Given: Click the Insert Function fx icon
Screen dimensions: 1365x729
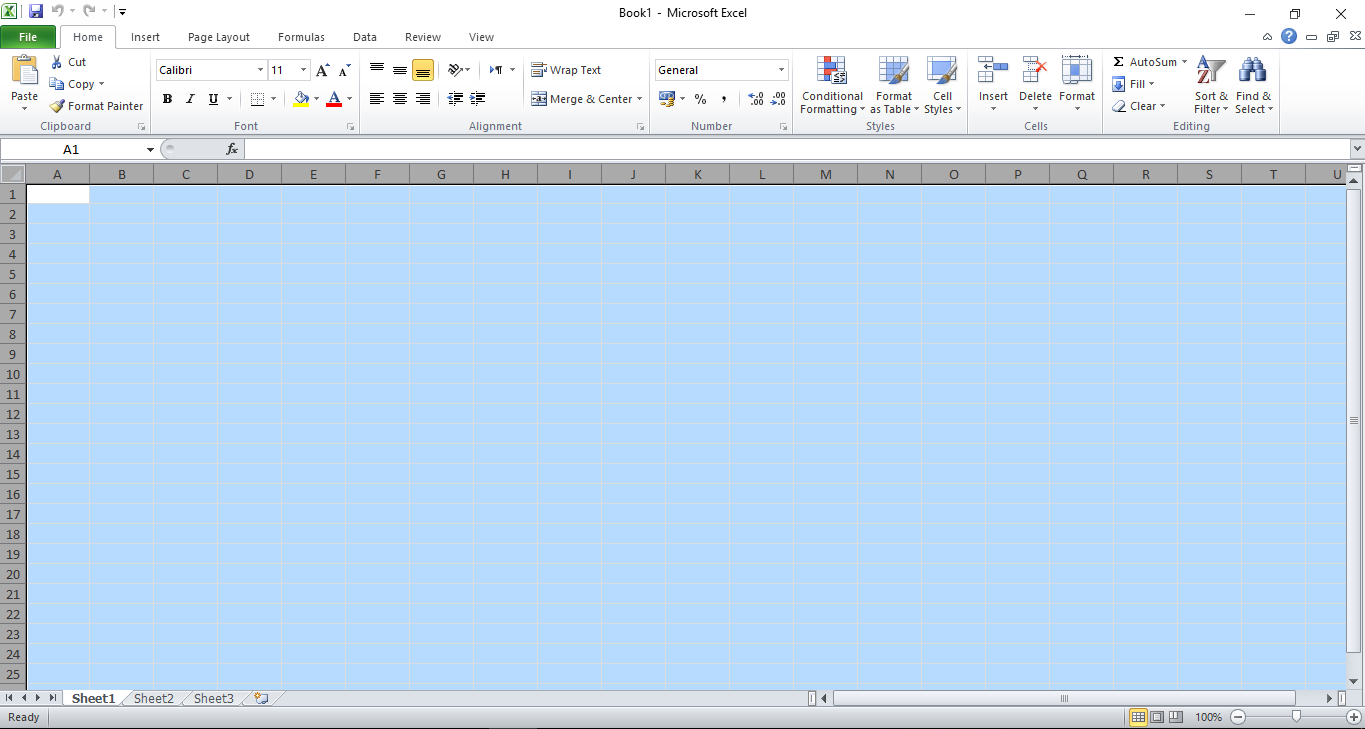Looking at the screenshot, I should click(232, 149).
